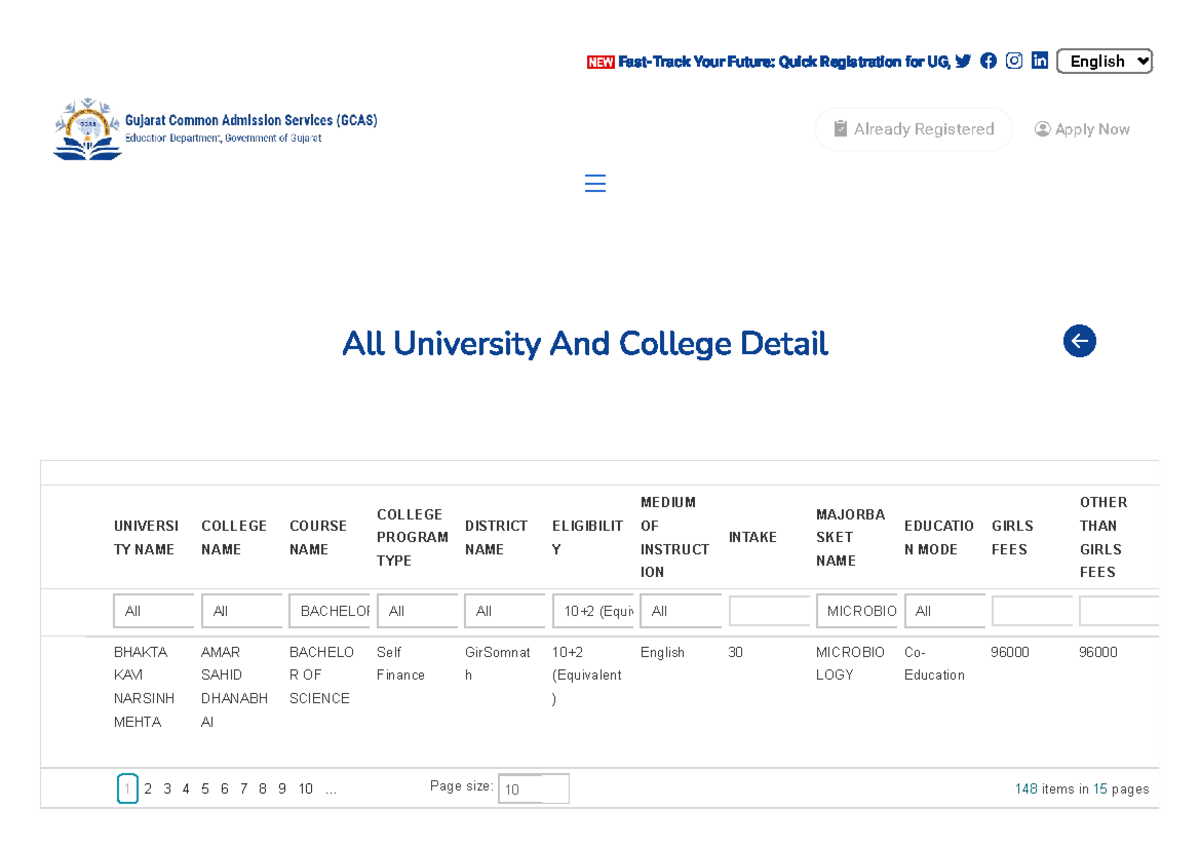This screenshot has width=1200, height=848.
Task: Click the BACHELOR OF SCIENCE cell
Action: click(x=322, y=675)
